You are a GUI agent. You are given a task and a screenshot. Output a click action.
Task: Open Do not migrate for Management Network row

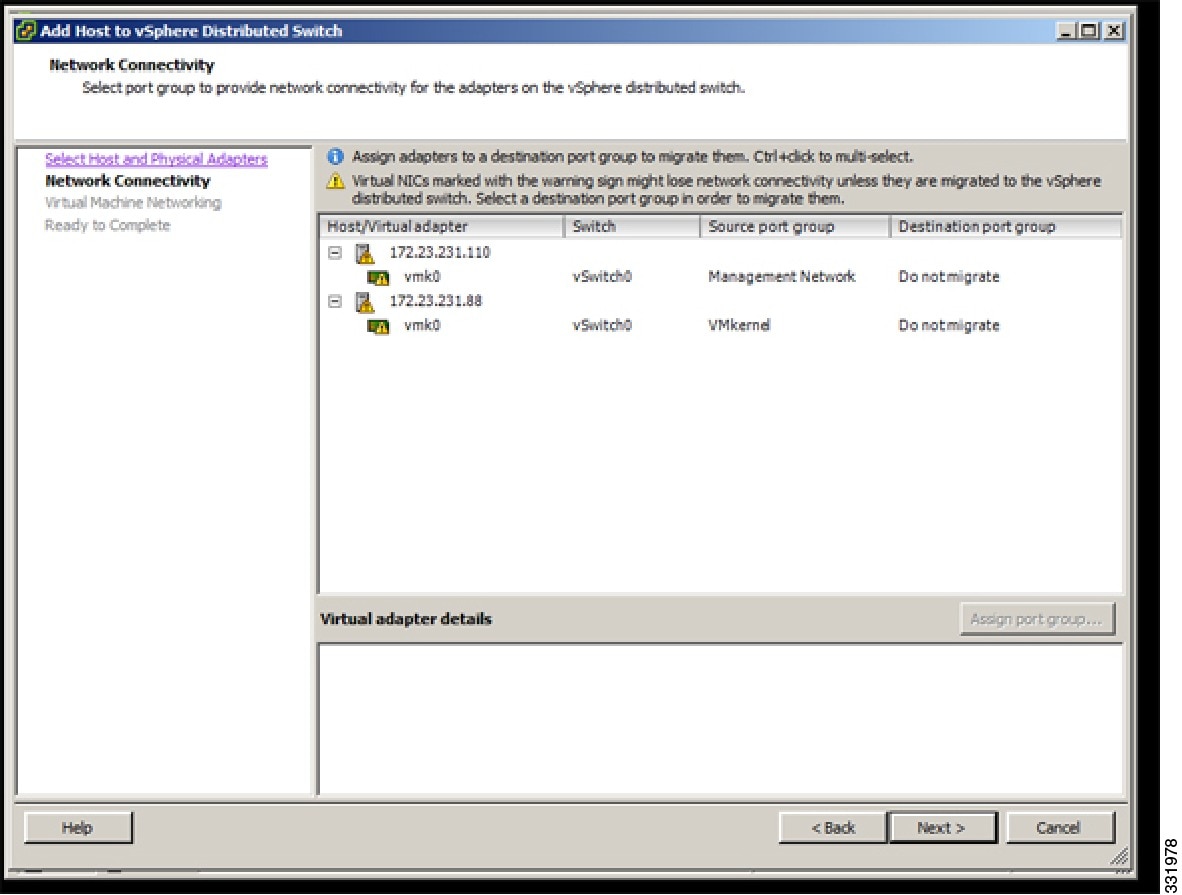pyautogui.click(x=949, y=277)
